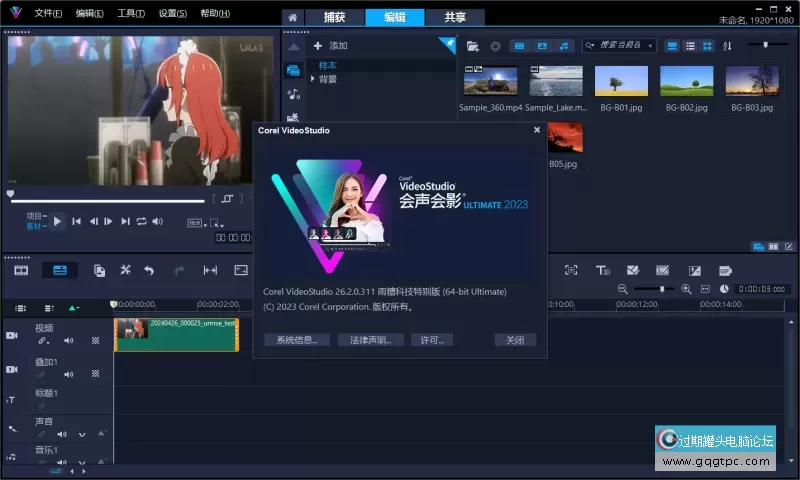The width and height of the screenshot is (800, 480).
Task: Open the 设置(S) menu
Action: pyautogui.click(x=172, y=13)
